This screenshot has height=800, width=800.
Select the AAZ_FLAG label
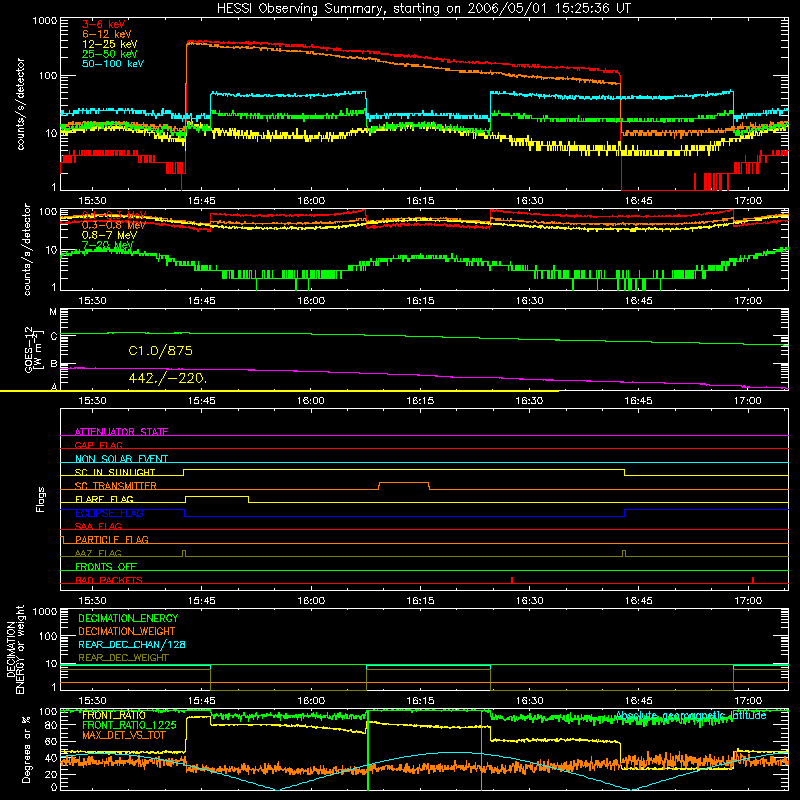[x=98, y=553]
